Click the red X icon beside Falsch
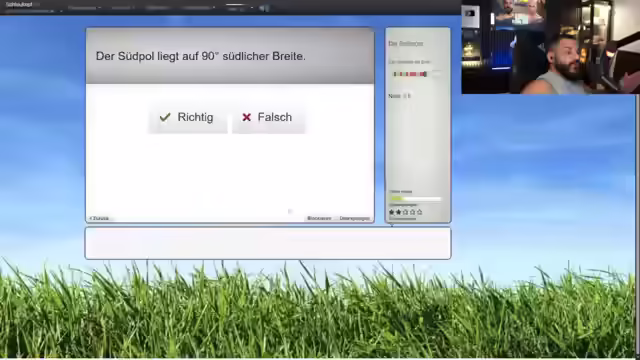Viewport: 640px width, 360px height. point(247,117)
